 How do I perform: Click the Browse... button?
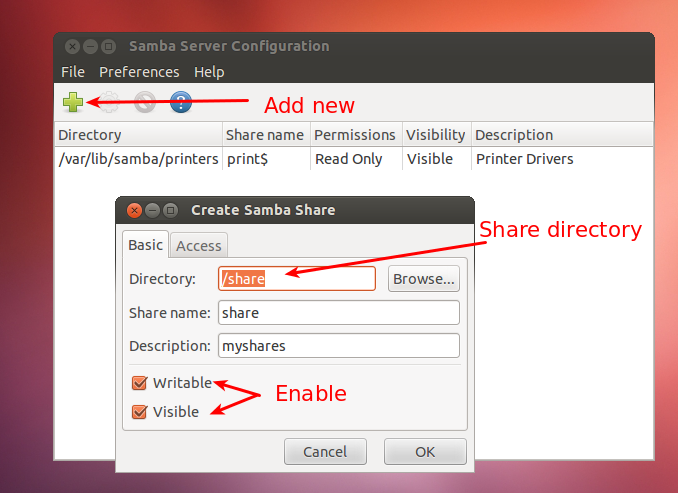tap(424, 279)
